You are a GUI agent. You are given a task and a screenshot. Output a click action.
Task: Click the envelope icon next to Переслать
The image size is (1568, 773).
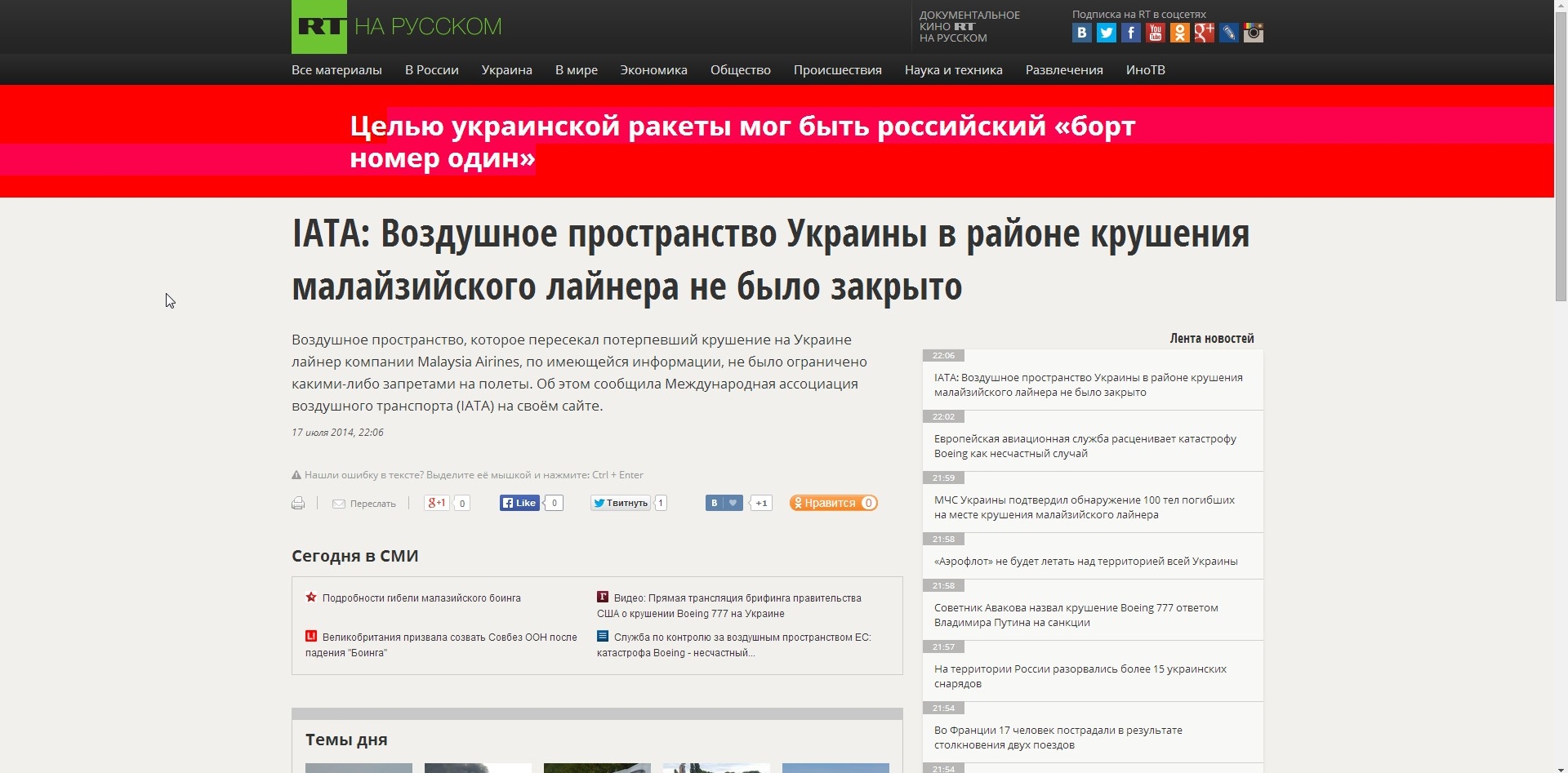[x=338, y=504]
